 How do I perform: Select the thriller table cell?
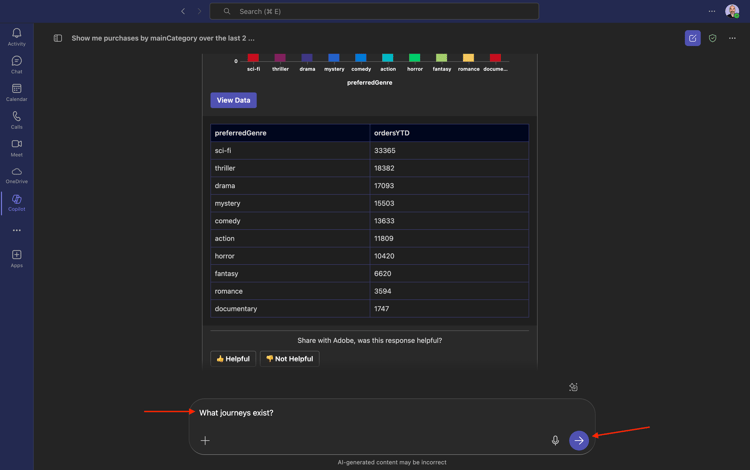coord(290,168)
